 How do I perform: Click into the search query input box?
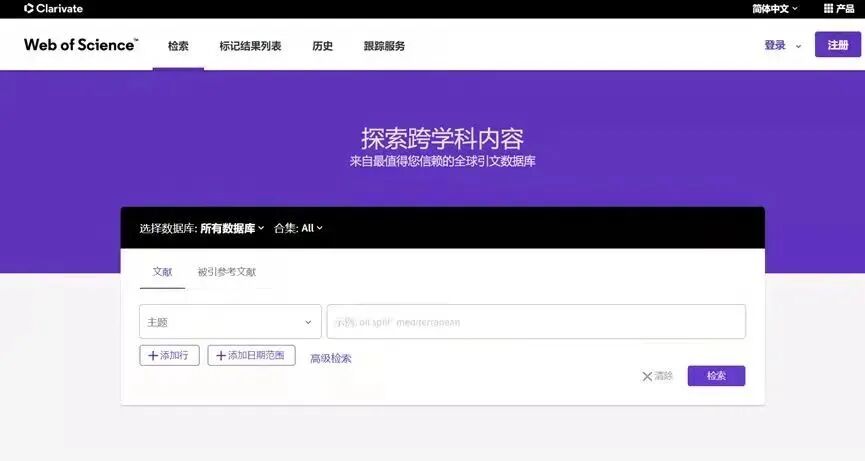536,322
